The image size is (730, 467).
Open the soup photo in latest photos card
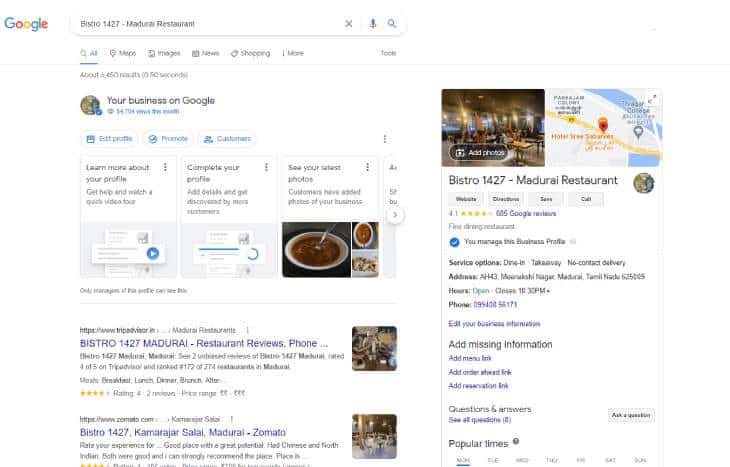click(x=316, y=250)
